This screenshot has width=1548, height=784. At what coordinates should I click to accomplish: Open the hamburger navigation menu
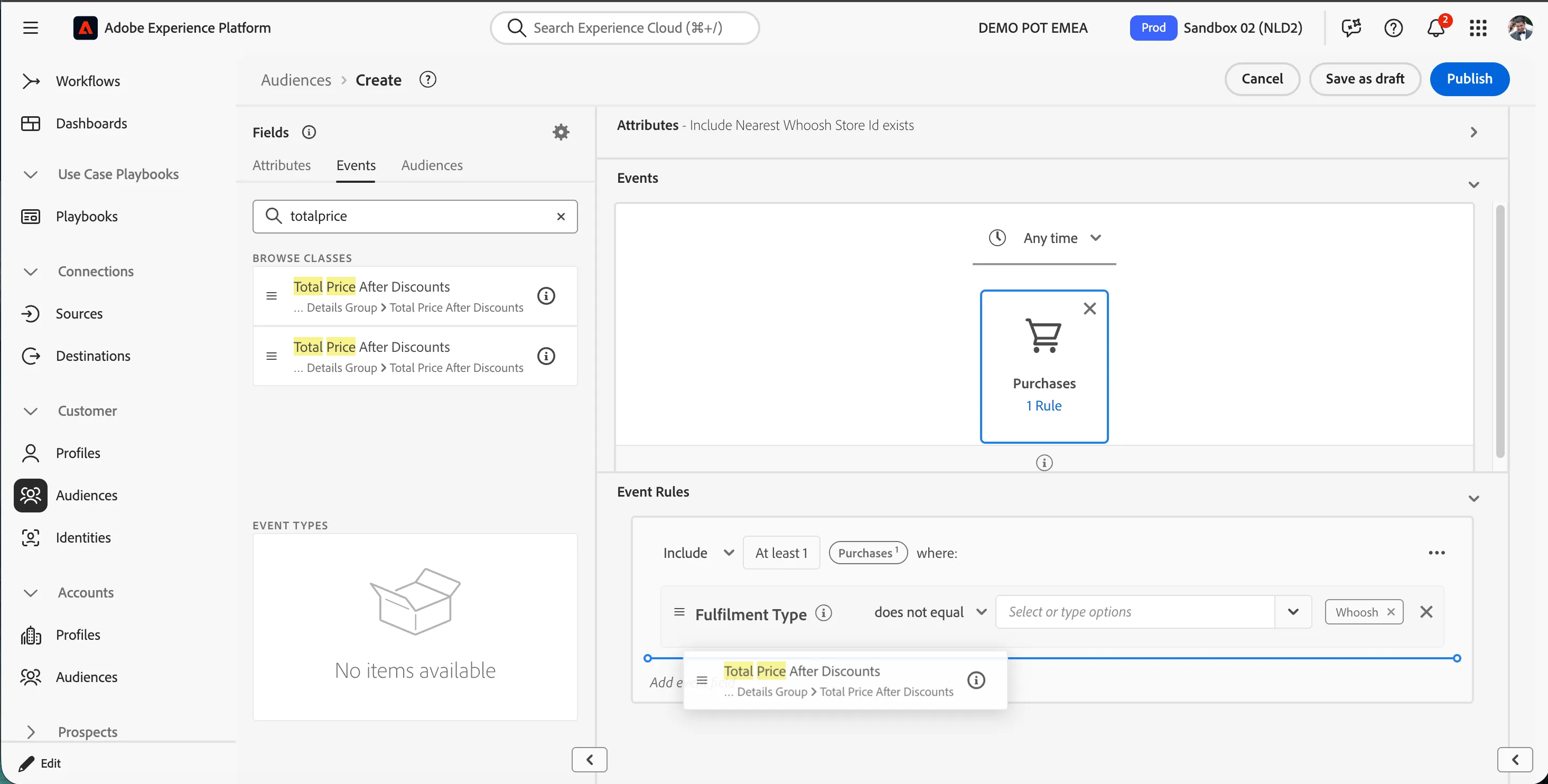pos(31,27)
